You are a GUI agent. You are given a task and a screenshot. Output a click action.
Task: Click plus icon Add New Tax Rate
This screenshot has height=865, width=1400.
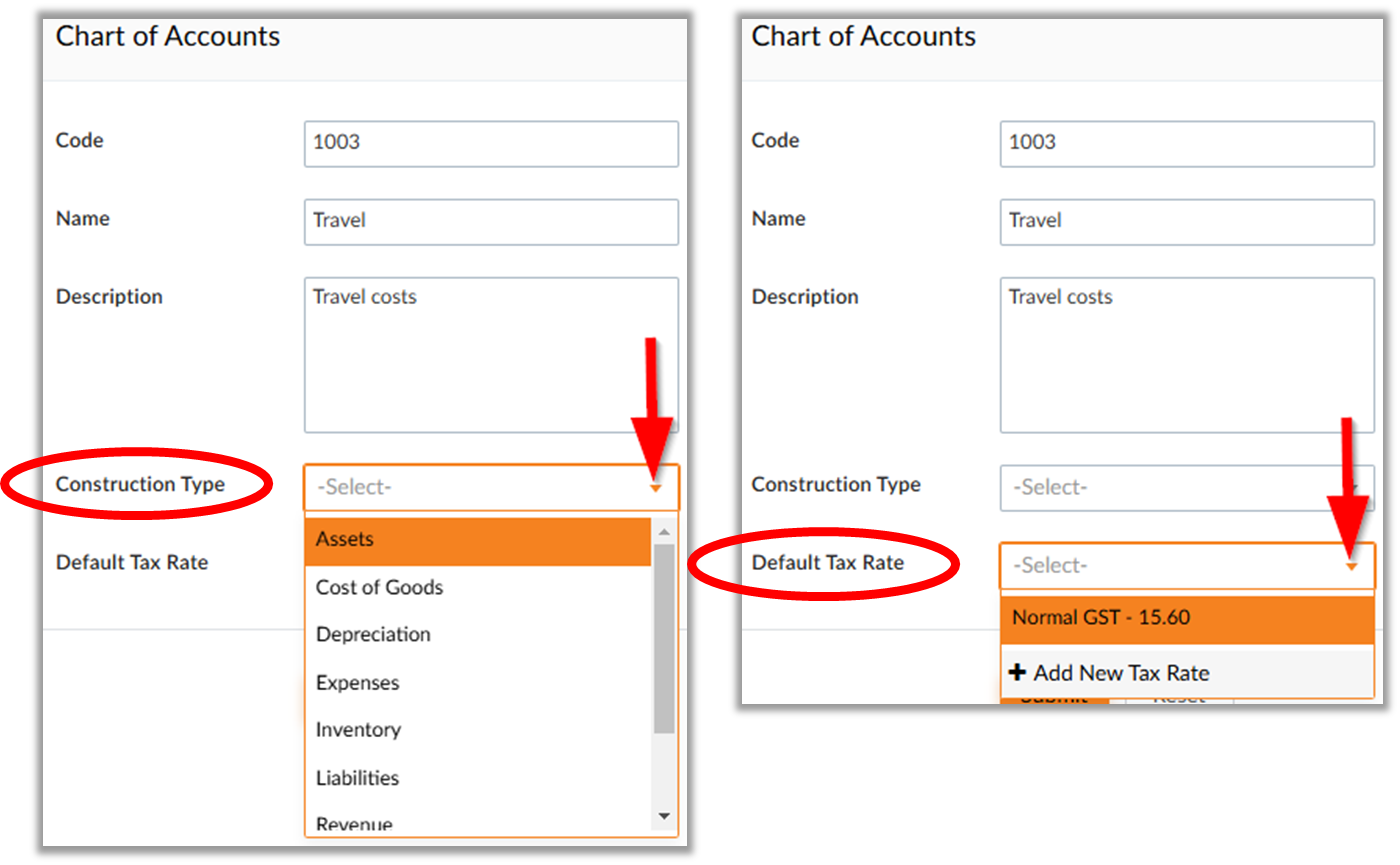(1019, 673)
